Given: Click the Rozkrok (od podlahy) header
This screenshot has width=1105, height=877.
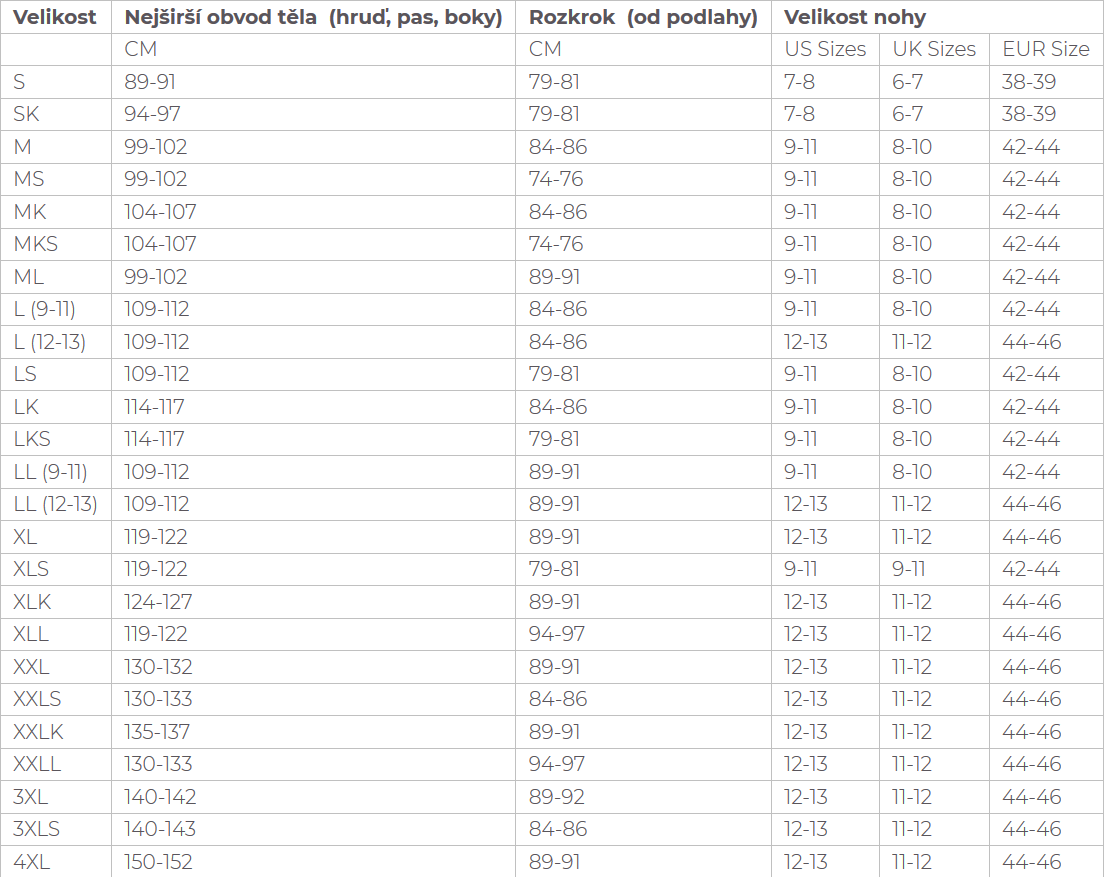Looking at the screenshot, I should click(x=643, y=18).
